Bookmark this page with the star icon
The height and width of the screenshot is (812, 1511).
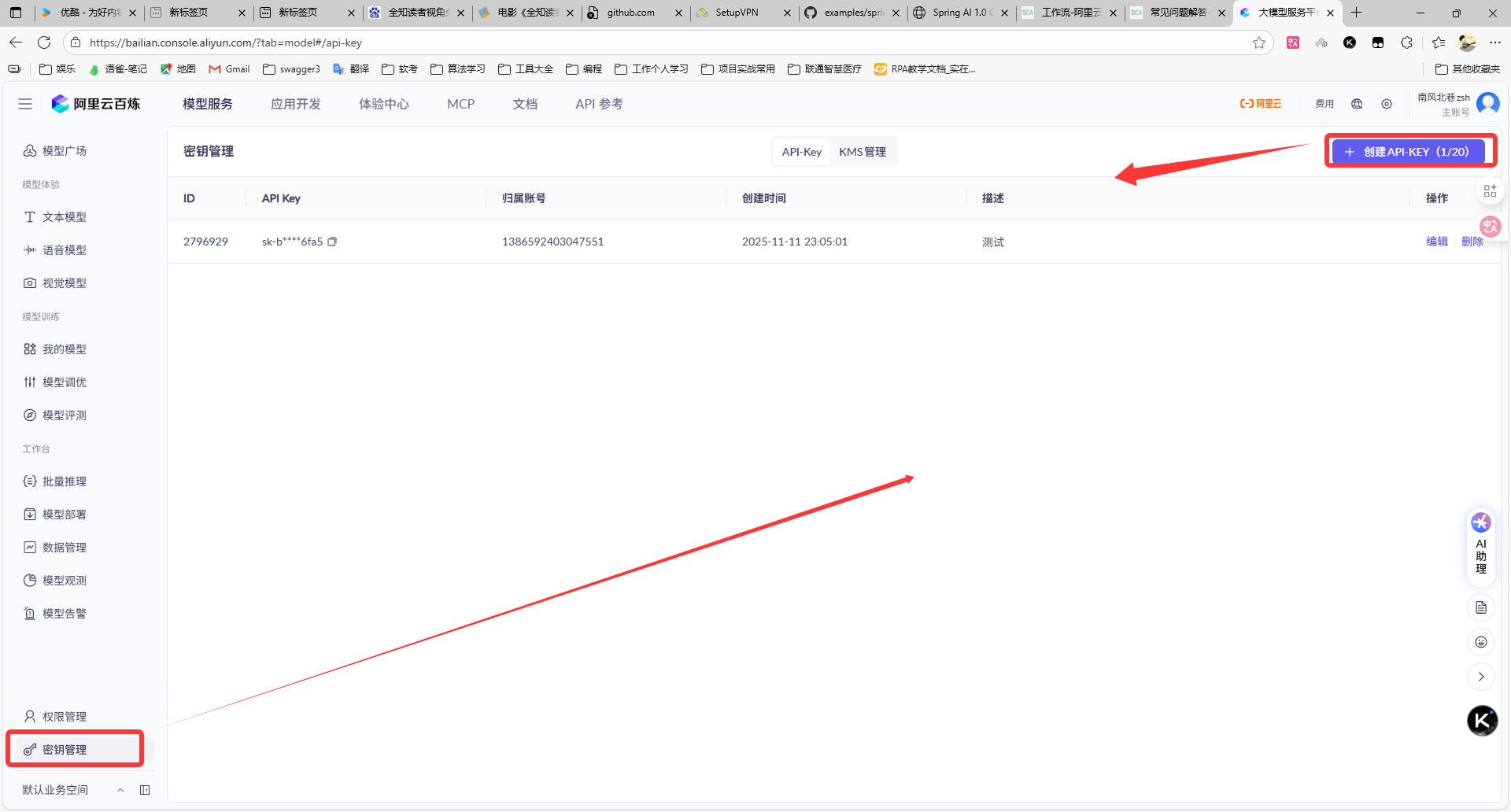point(1259,42)
